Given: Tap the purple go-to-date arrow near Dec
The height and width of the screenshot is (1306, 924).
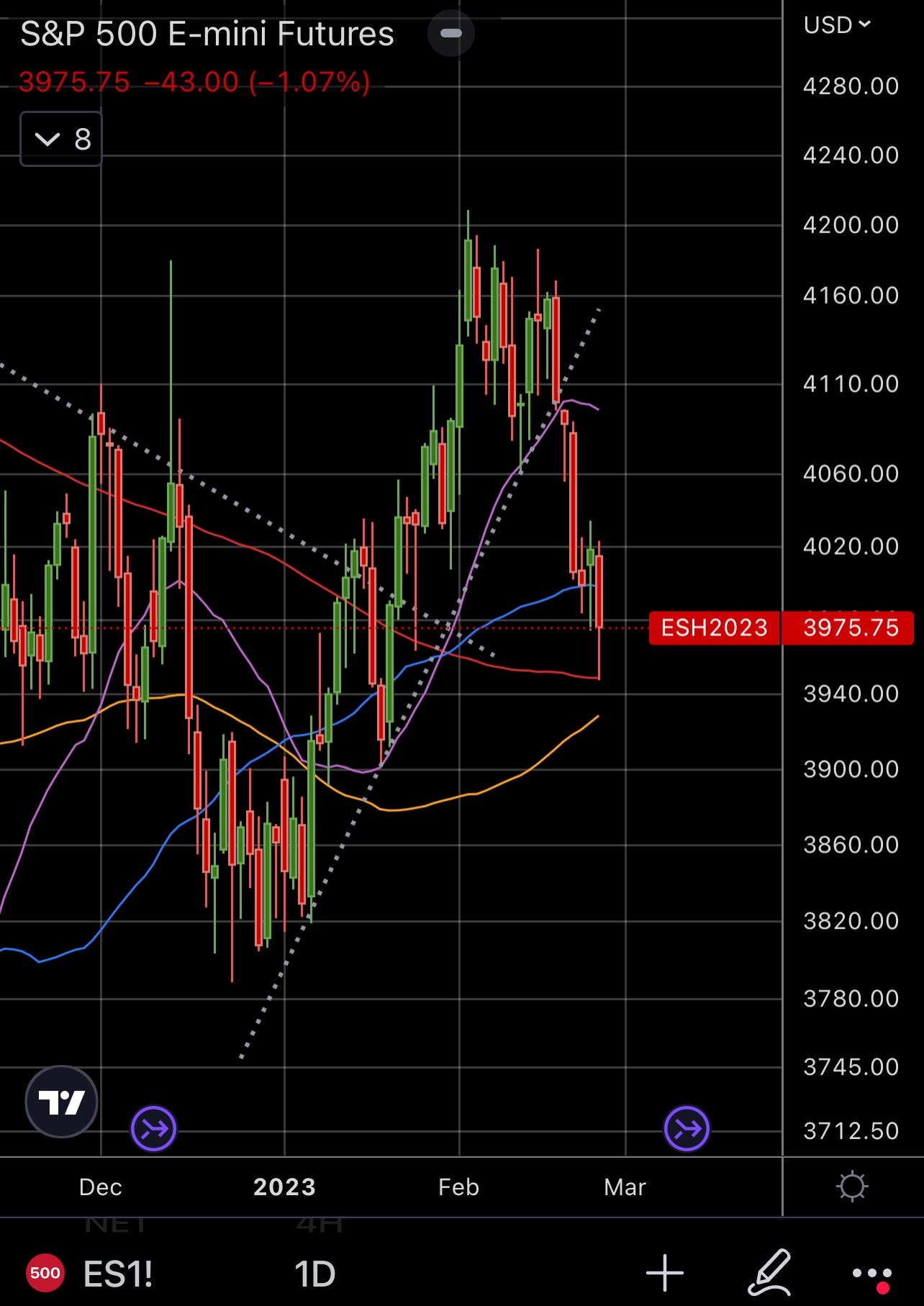Looking at the screenshot, I should pos(153,1128).
